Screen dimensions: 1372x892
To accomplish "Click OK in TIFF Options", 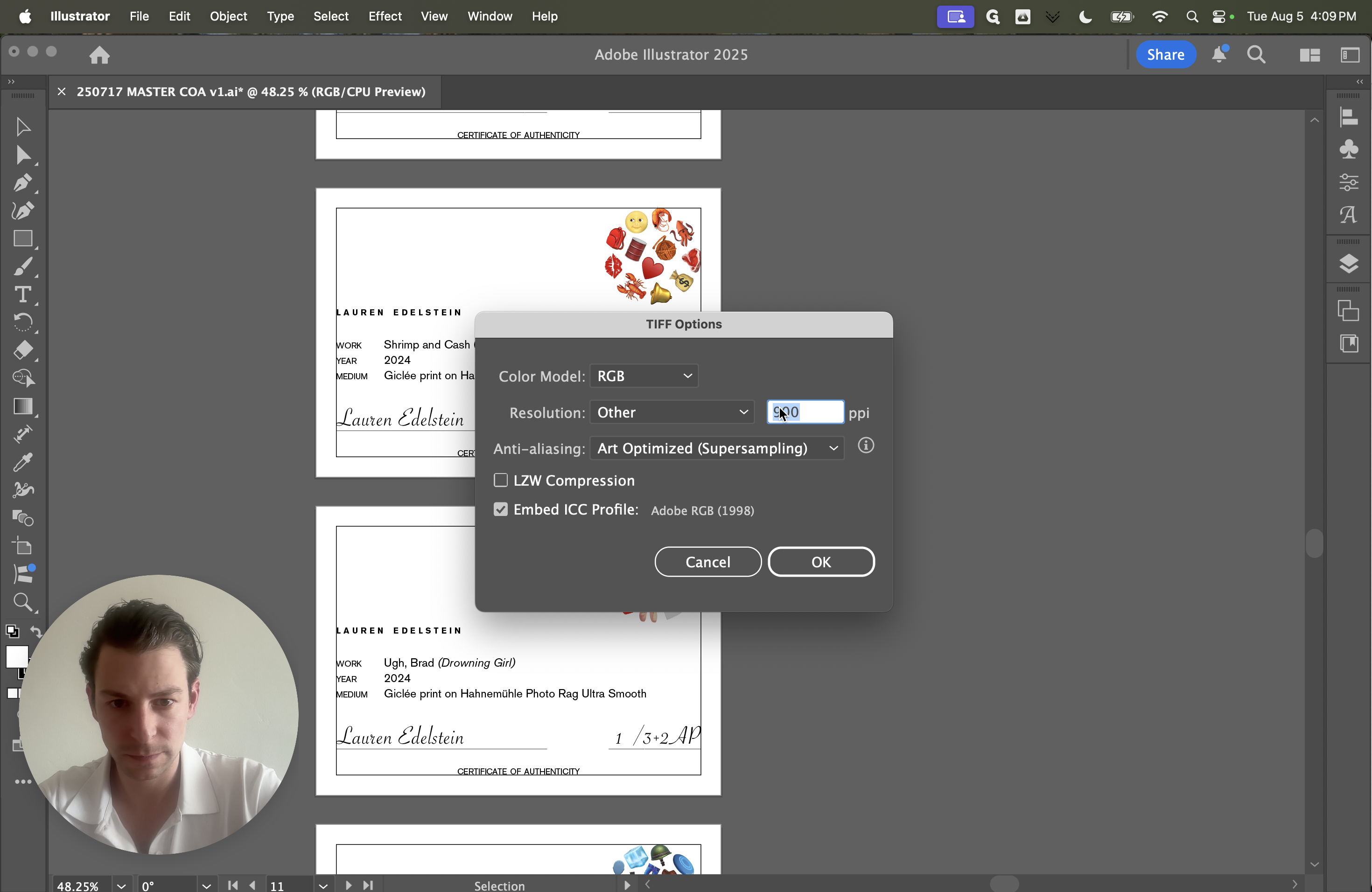I will tap(821, 562).
